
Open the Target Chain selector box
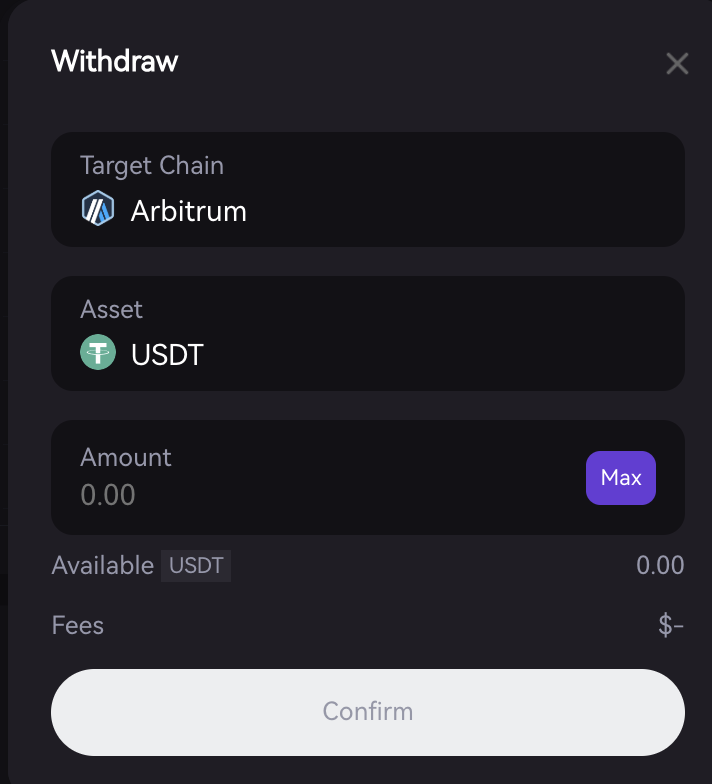click(367, 190)
